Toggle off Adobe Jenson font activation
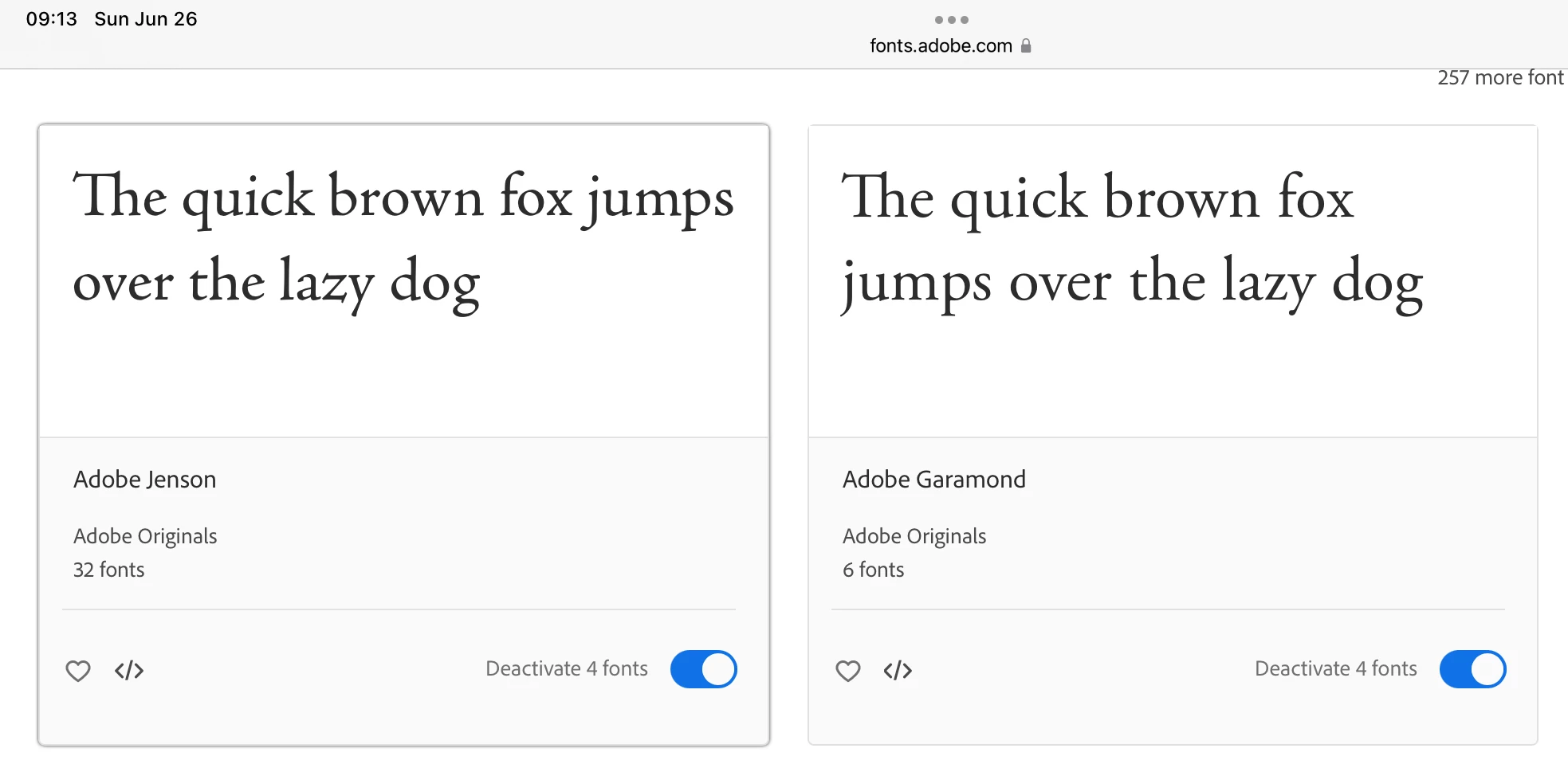The image size is (1568, 764). pyautogui.click(x=704, y=669)
